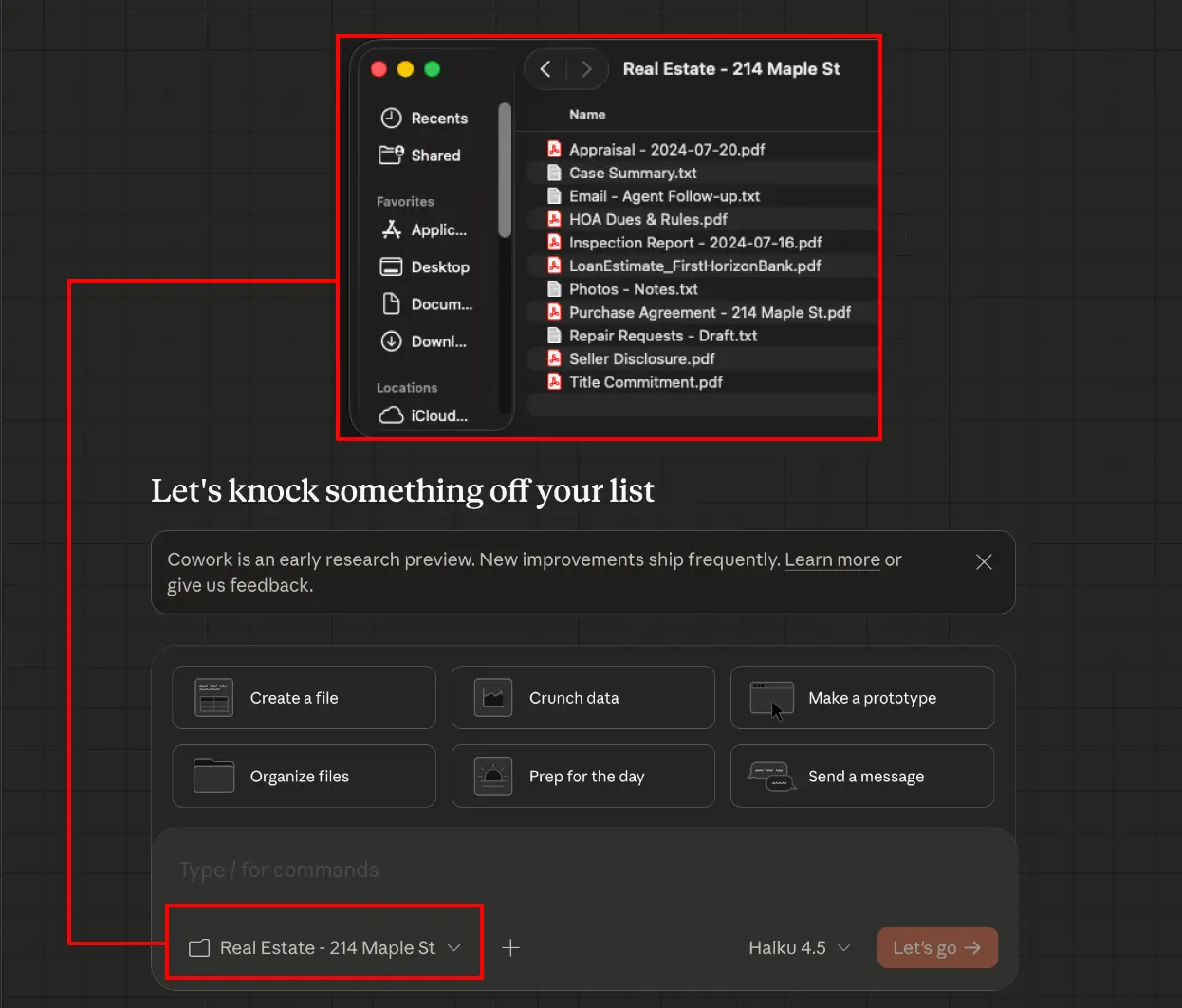
Task: Go forward with the Finder forward arrow
Action: (x=586, y=68)
